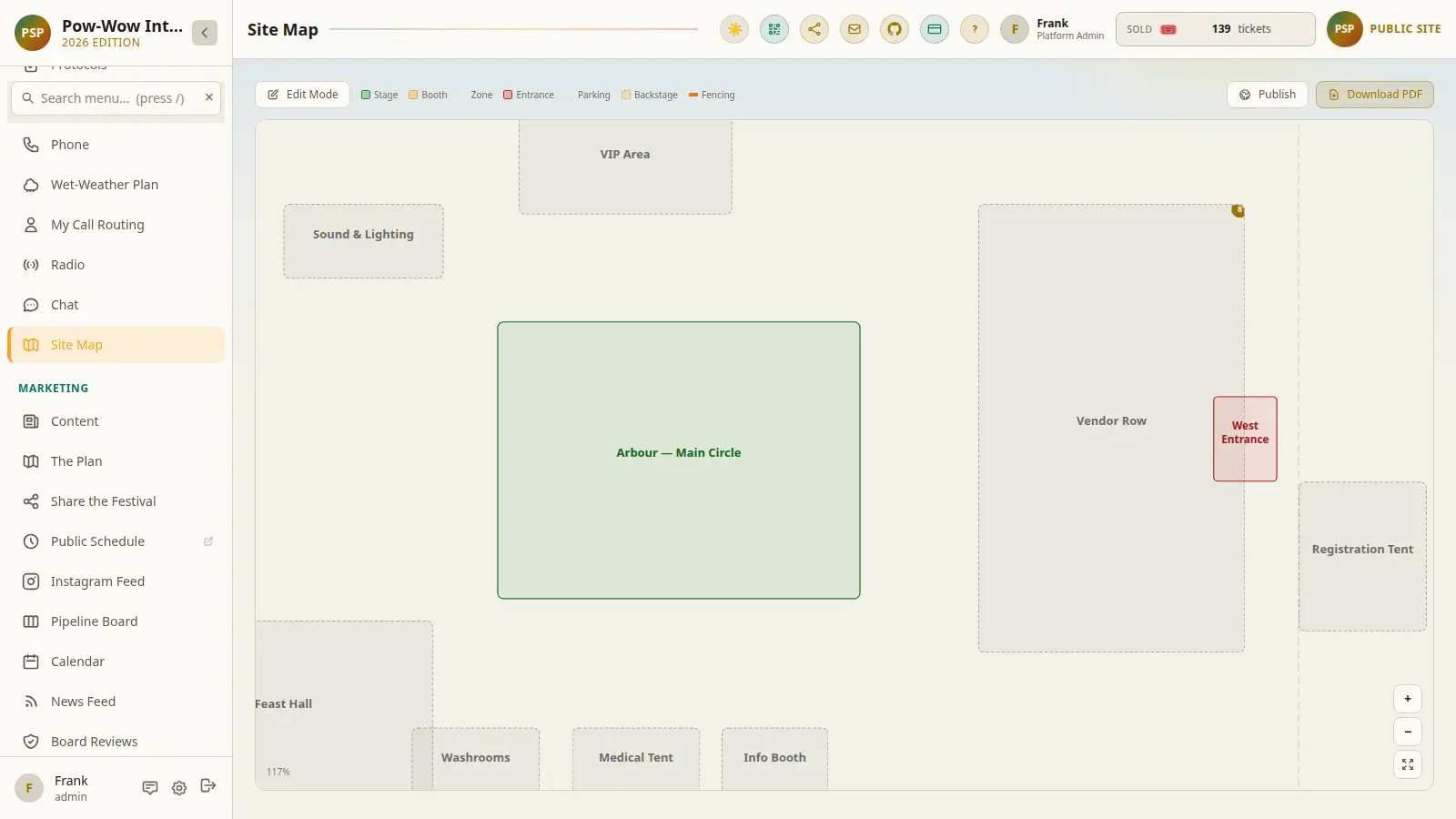Screen dimensions: 1456x819
Task: Toggle Stage legend filter
Action: point(379,95)
